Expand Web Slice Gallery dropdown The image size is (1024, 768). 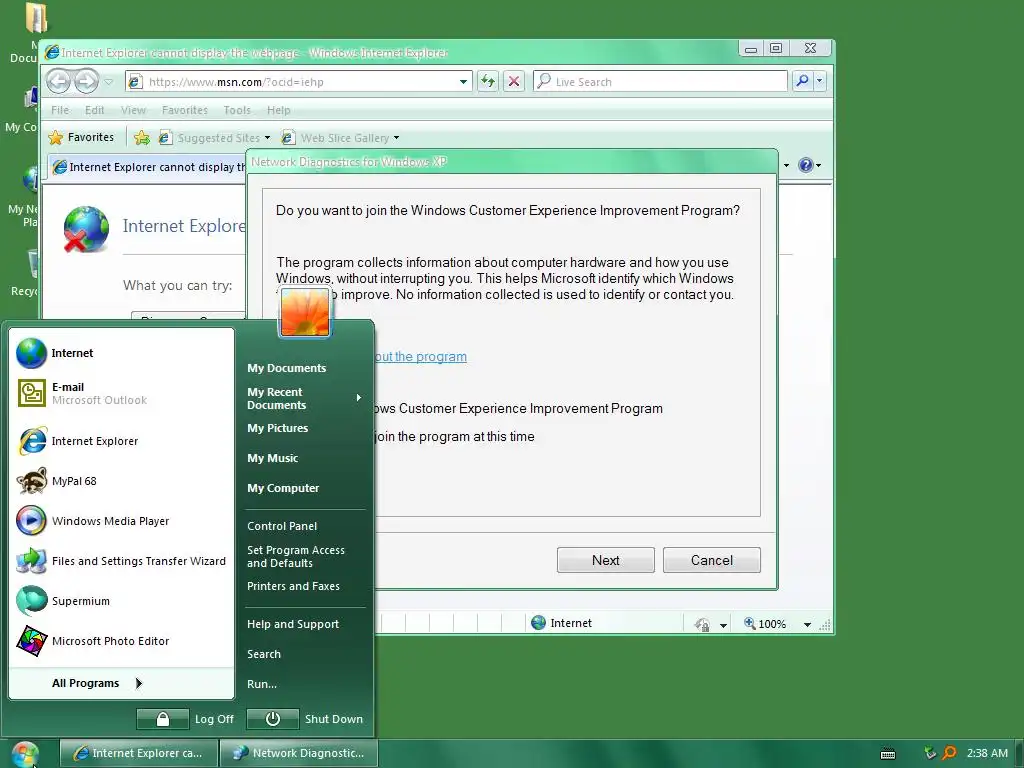(396, 138)
